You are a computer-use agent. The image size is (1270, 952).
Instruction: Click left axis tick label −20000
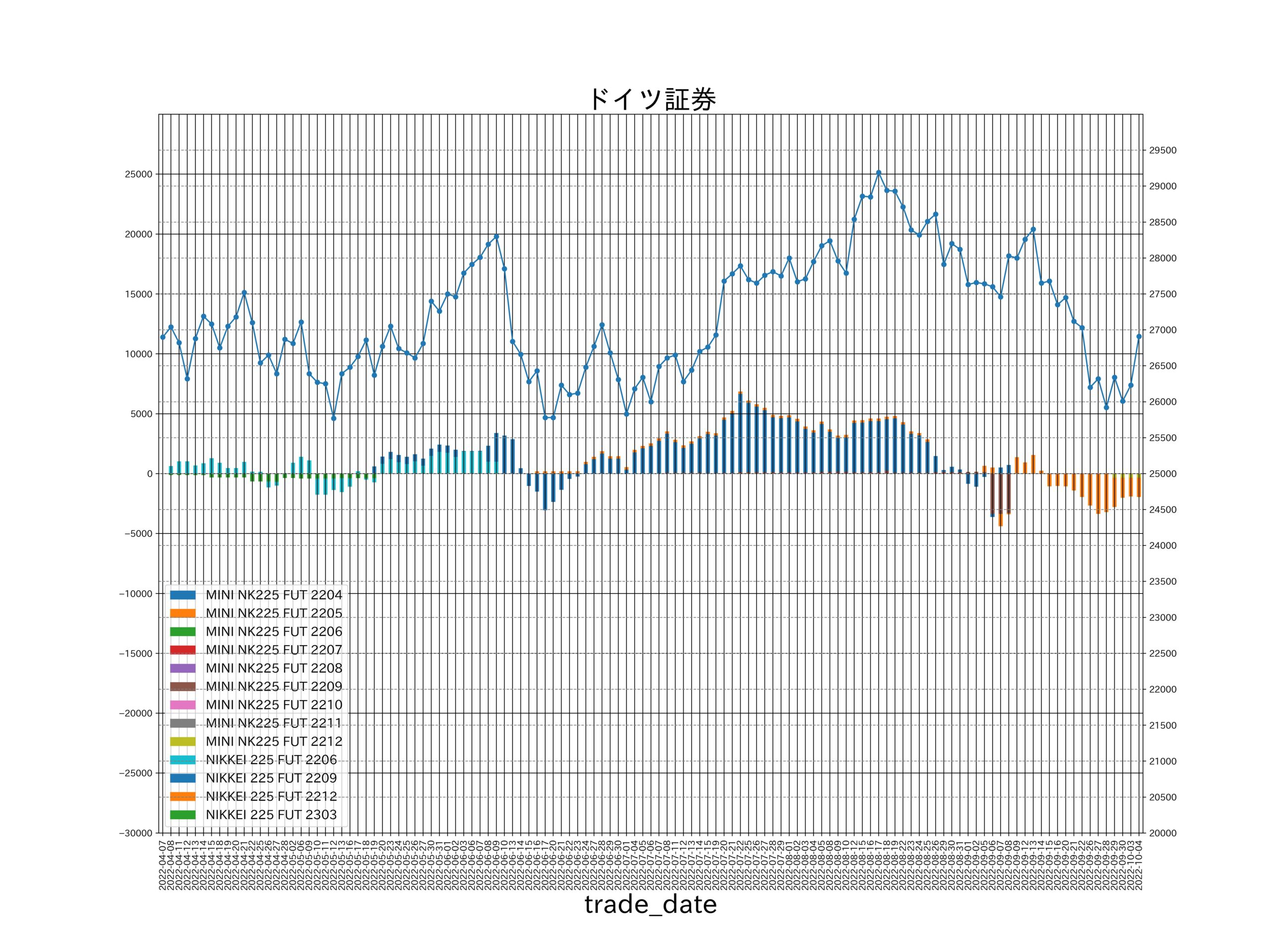pos(135,714)
